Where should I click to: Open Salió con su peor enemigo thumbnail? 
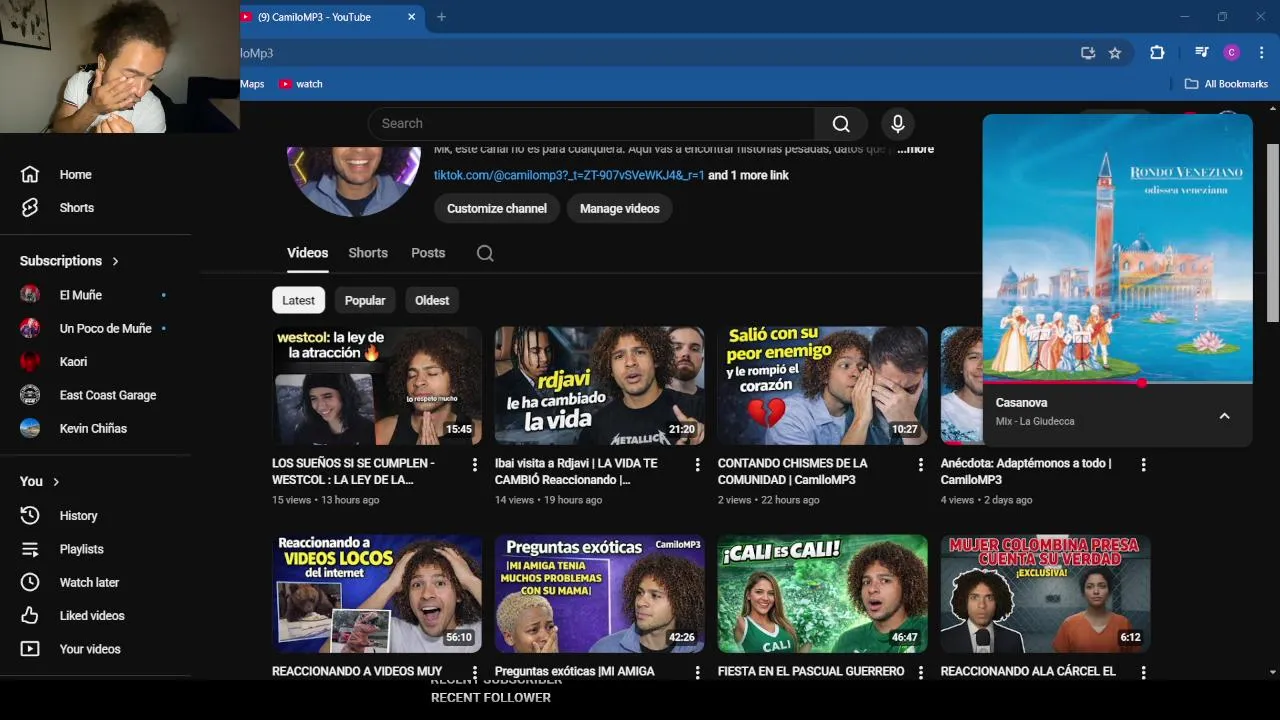coord(823,385)
